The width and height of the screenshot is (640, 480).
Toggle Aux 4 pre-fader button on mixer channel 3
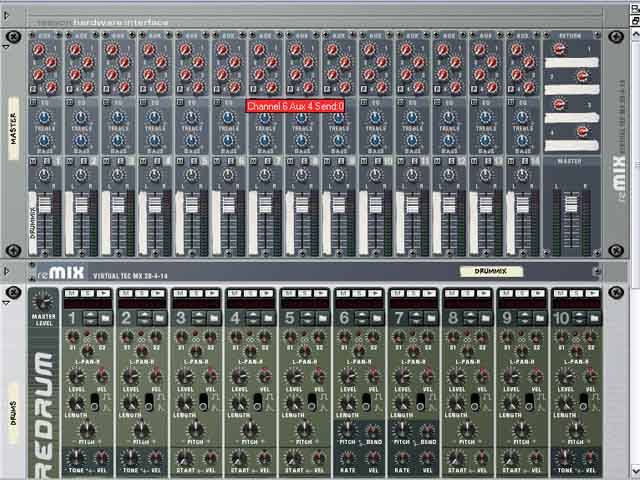107,89
